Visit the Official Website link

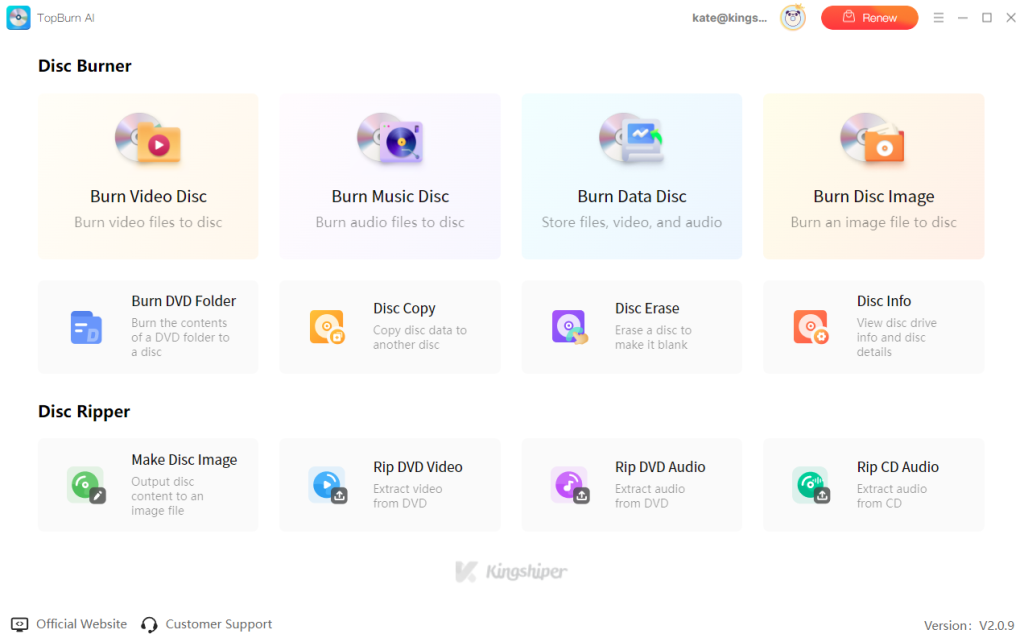[70, 624]
